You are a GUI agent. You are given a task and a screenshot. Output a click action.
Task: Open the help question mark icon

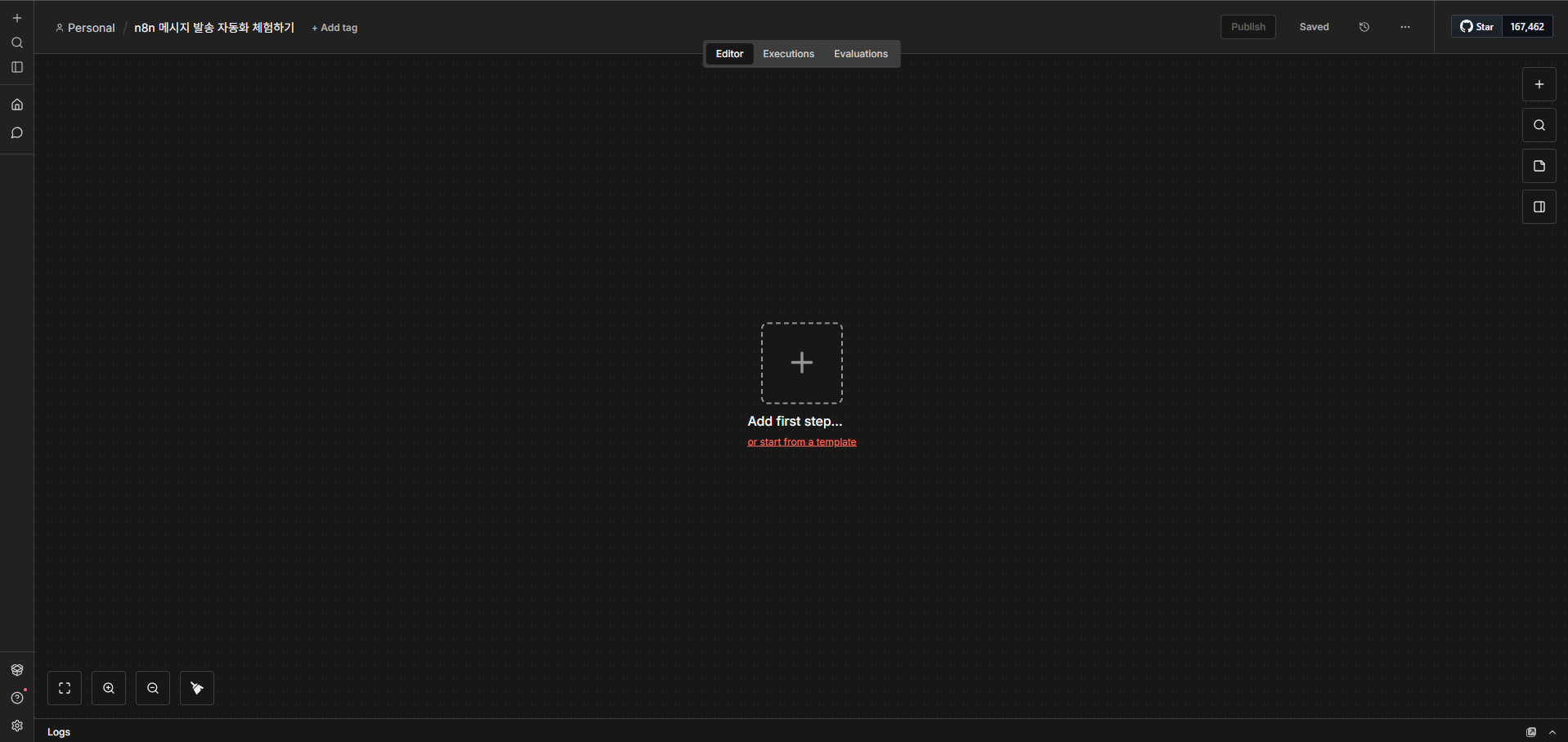point(17,698)
